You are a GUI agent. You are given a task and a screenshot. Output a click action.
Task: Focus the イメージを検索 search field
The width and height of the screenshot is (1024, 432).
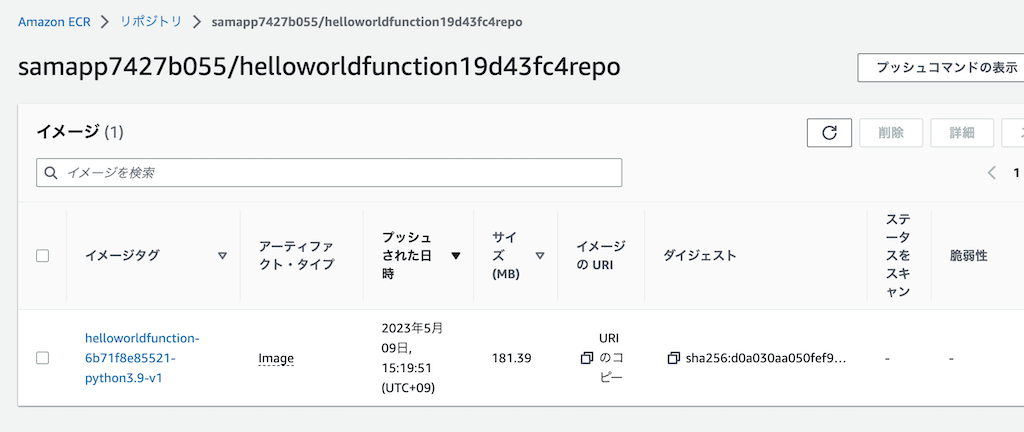[329, 173]
